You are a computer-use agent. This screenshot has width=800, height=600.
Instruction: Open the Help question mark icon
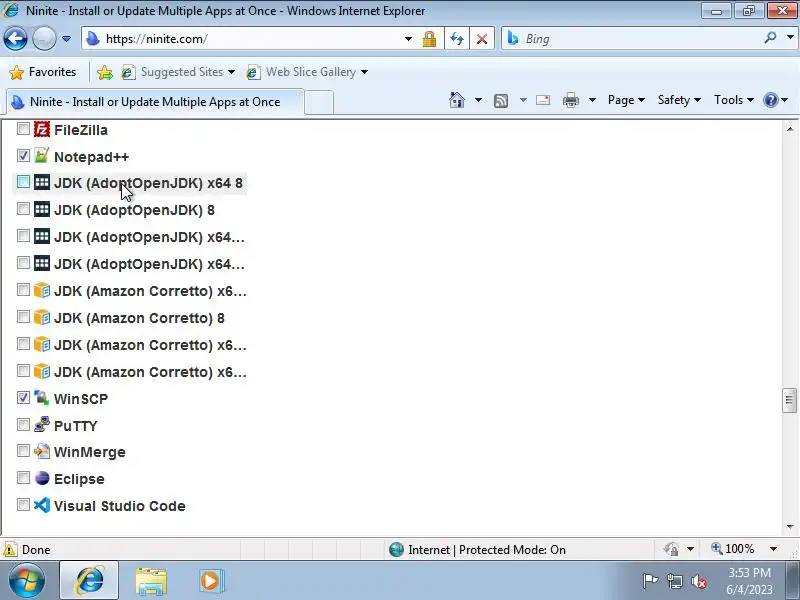770,100
